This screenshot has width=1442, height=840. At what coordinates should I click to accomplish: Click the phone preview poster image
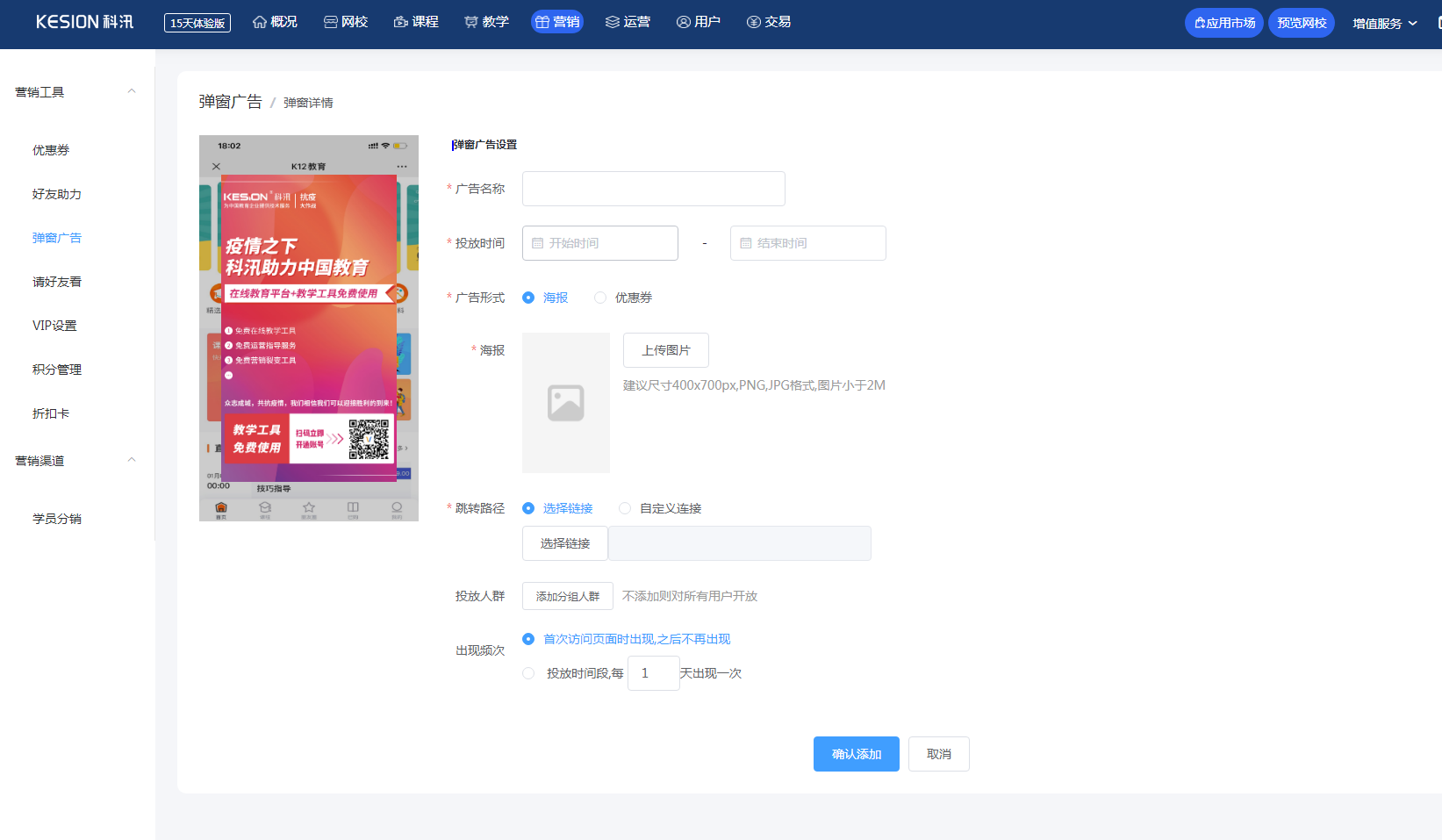point(309,327)
